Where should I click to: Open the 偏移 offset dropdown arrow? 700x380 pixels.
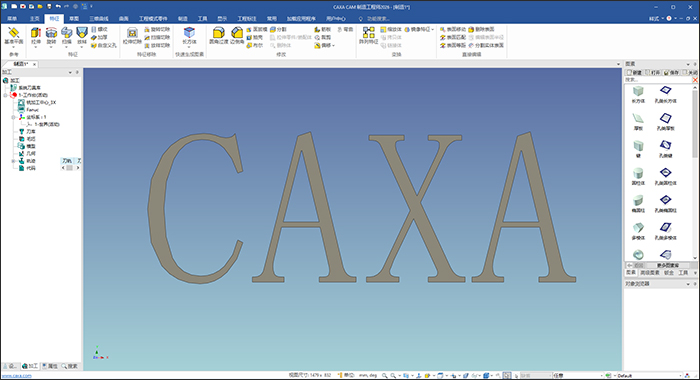(x=333, y=46)
